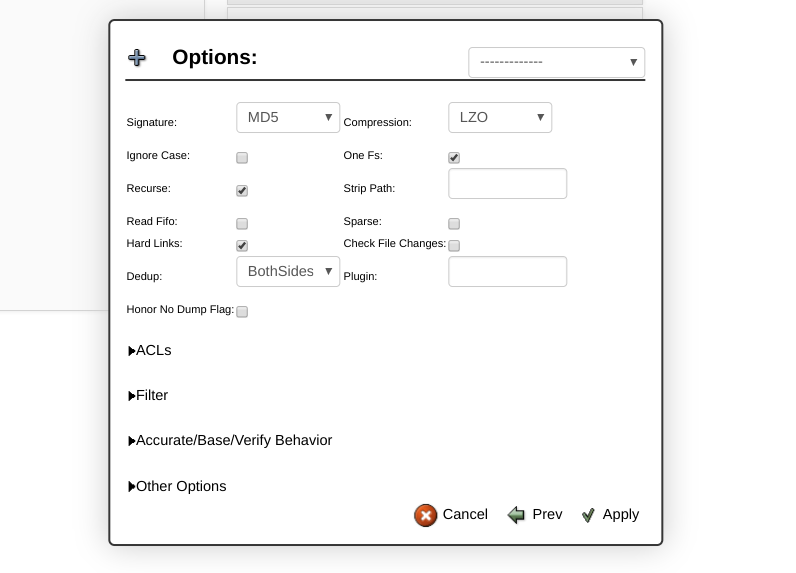Click into the Strip Path field

click(508, 184)
